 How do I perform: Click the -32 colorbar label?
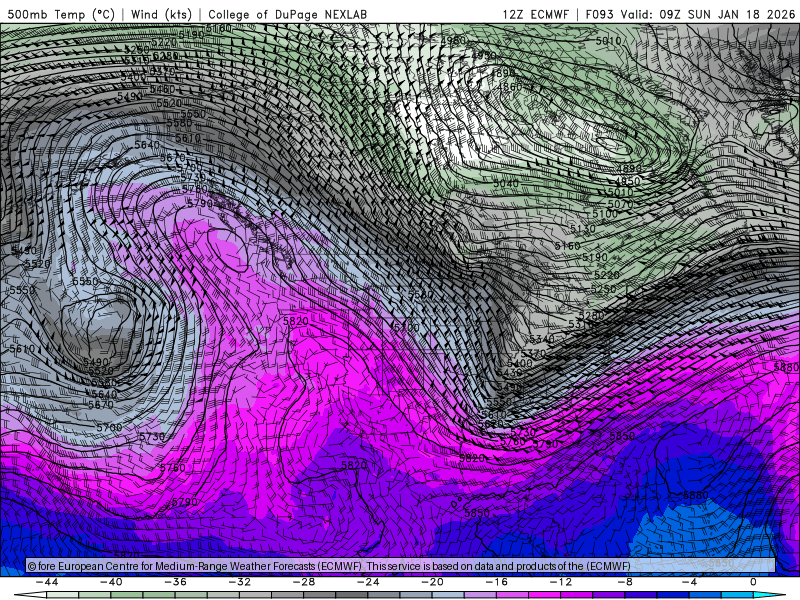point(239,582)
